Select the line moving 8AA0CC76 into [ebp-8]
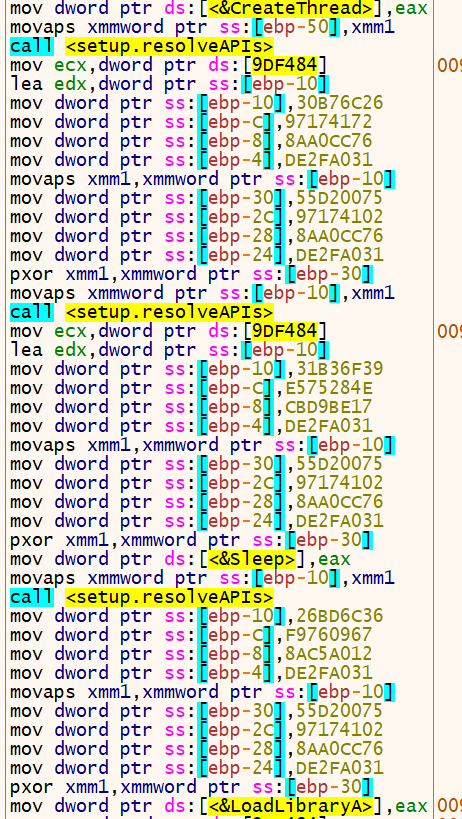The height and width of the screenshot is (819, 462). click(x=191, y=141)
